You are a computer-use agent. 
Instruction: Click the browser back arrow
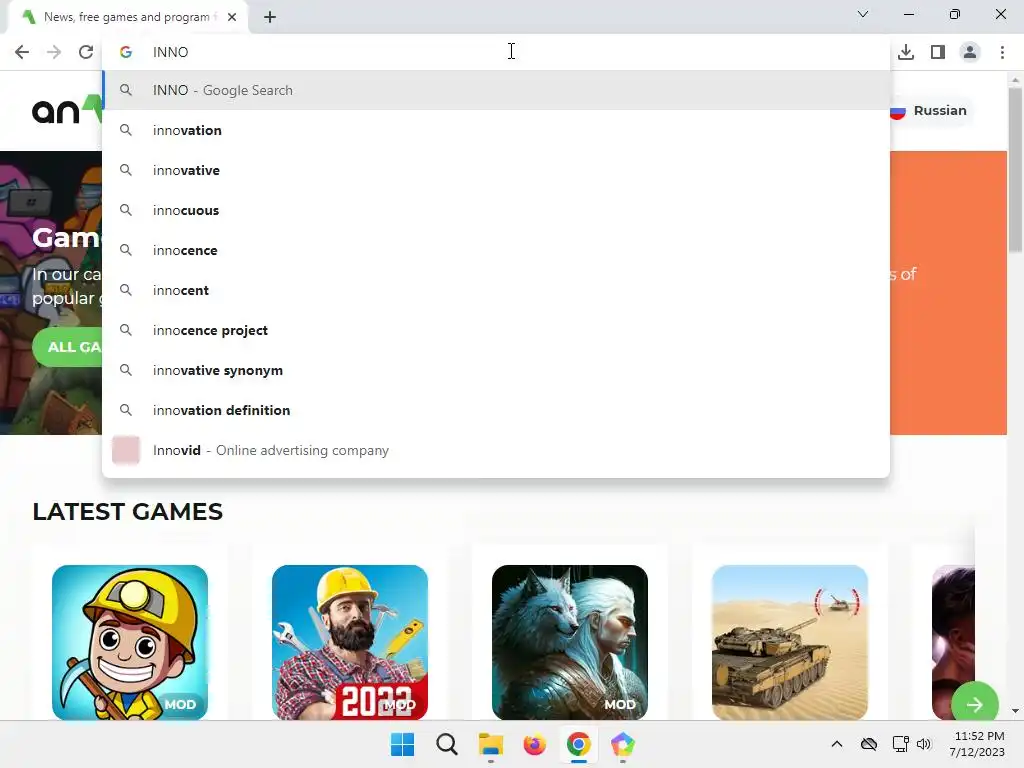coord(22,52)
